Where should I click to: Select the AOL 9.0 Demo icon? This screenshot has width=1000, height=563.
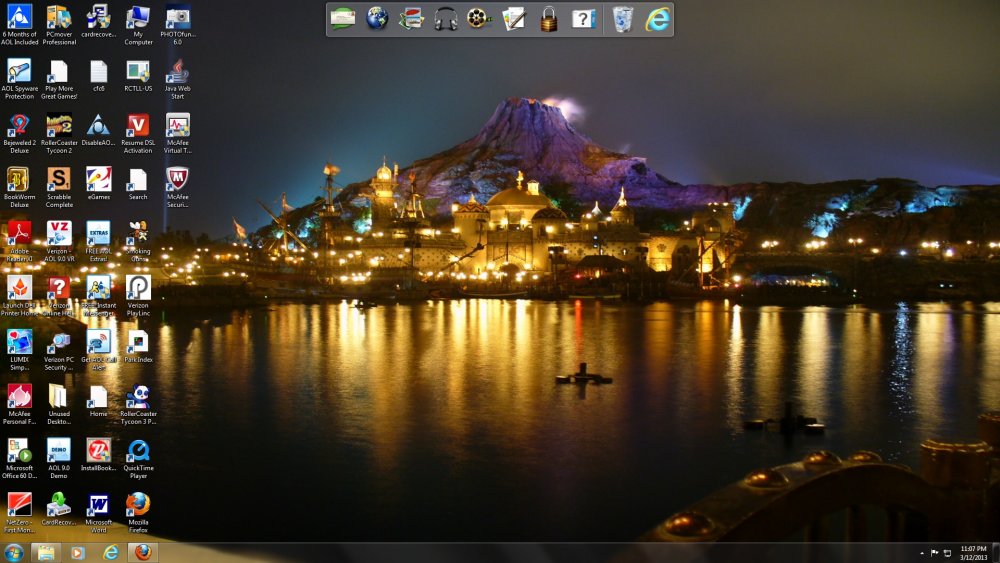pyautogui.click(x=59, y=459)
